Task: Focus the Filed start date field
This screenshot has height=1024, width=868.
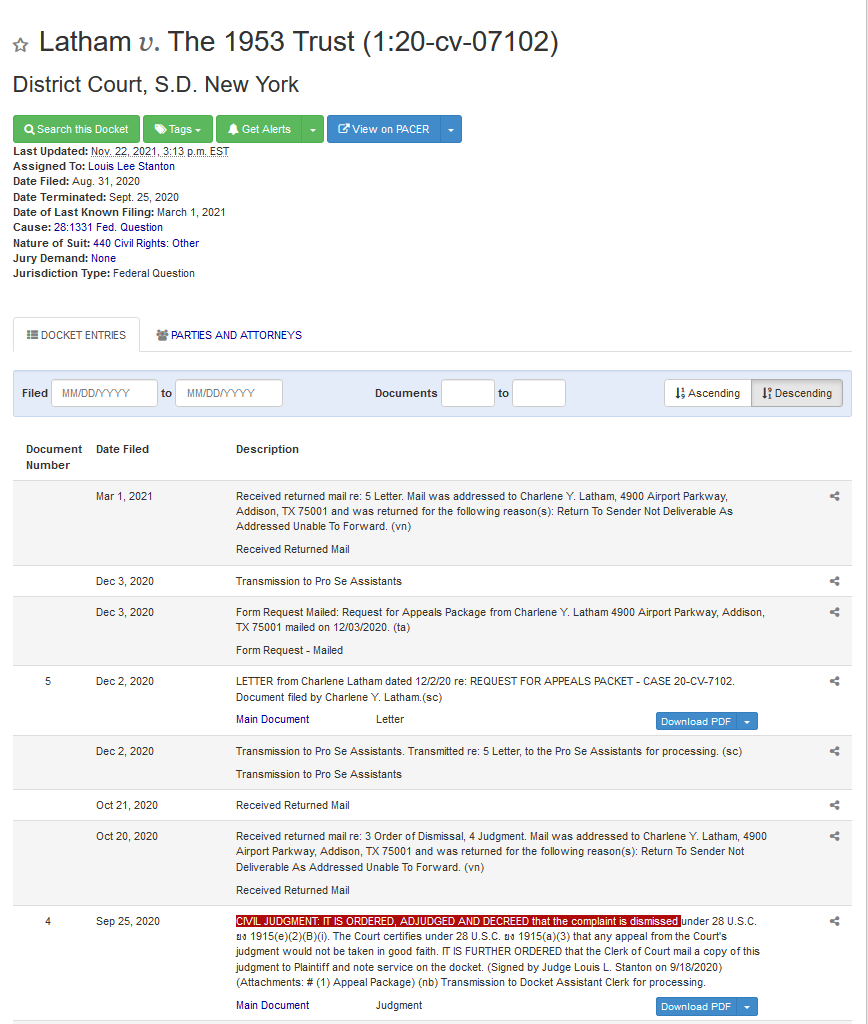Action: [x=104, y=393]
